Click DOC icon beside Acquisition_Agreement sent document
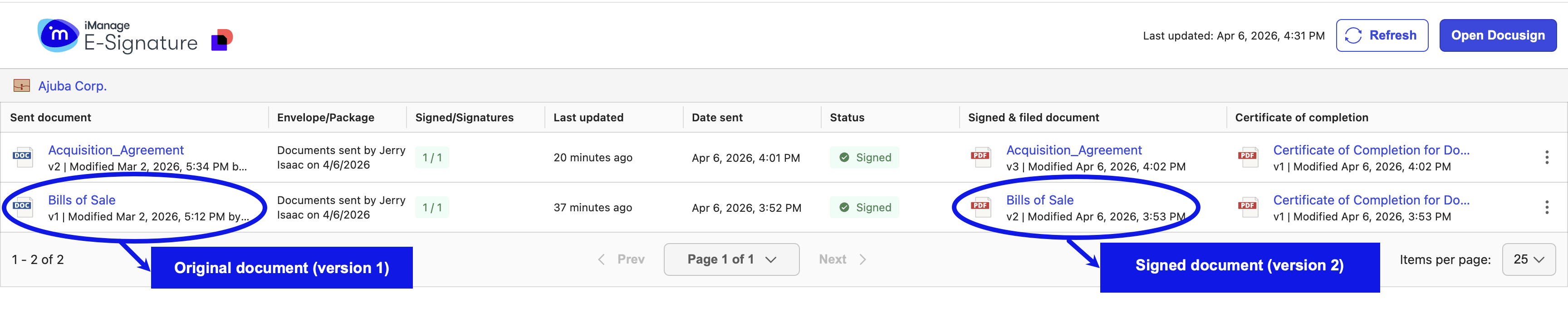Image resolution: width=1568 pixels, height=309 pixels. [23, 157]
